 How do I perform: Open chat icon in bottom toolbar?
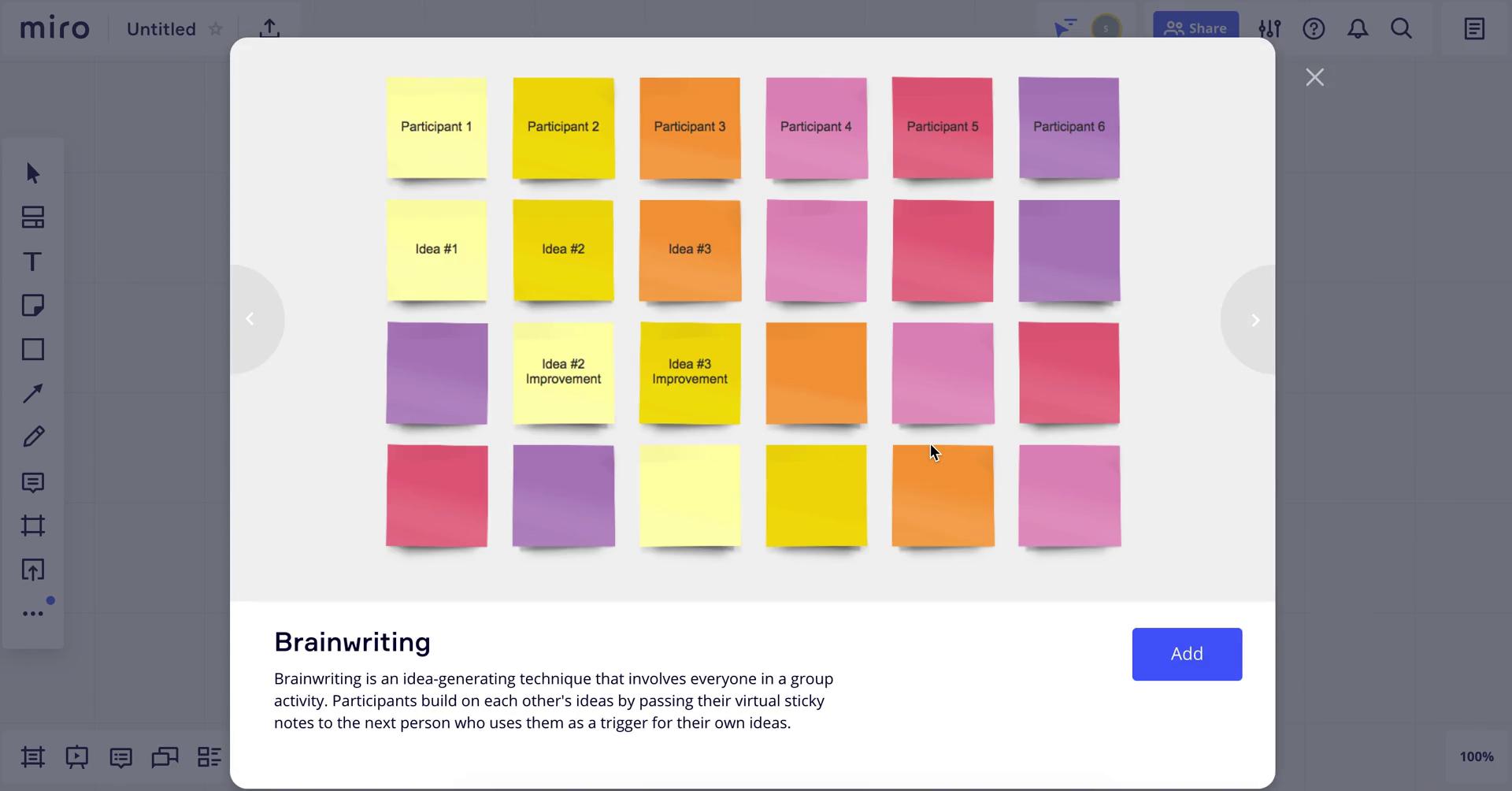165,758
